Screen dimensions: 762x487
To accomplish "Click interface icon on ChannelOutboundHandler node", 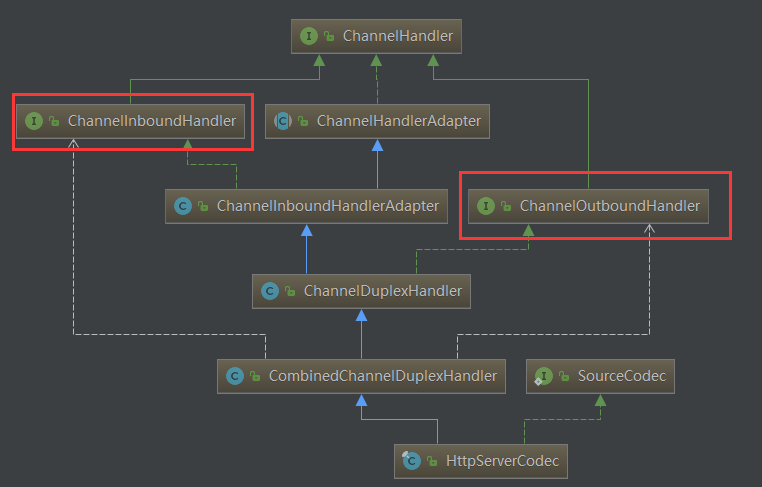I will point(485,206).
